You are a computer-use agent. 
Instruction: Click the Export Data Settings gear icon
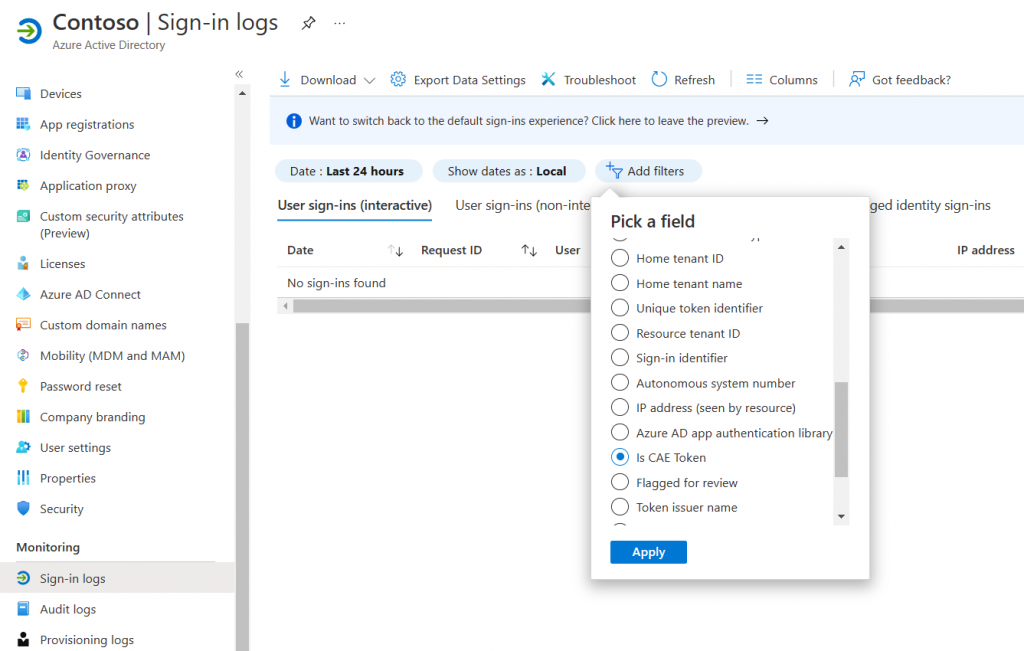pos(398,80)
